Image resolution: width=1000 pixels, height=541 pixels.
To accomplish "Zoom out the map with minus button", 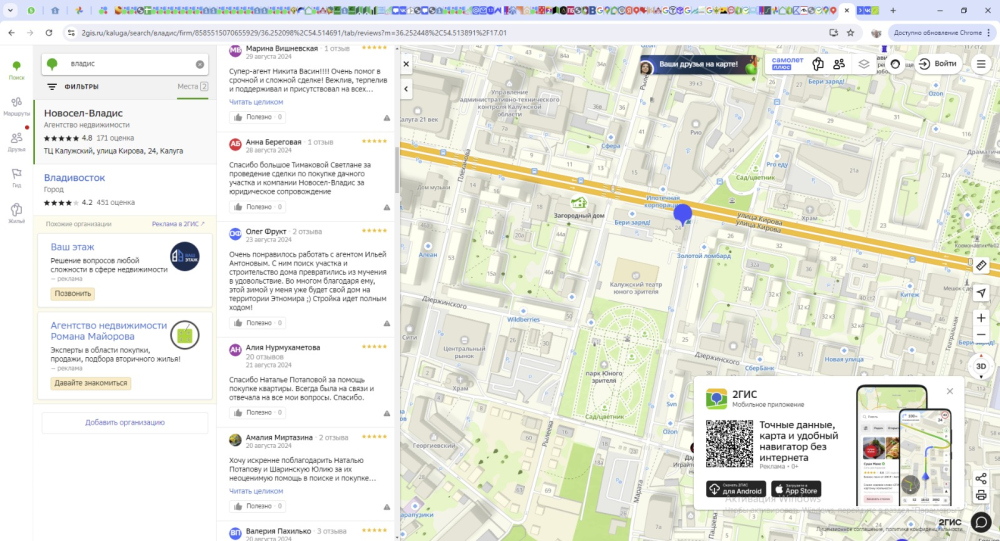I will click(981, 335).
